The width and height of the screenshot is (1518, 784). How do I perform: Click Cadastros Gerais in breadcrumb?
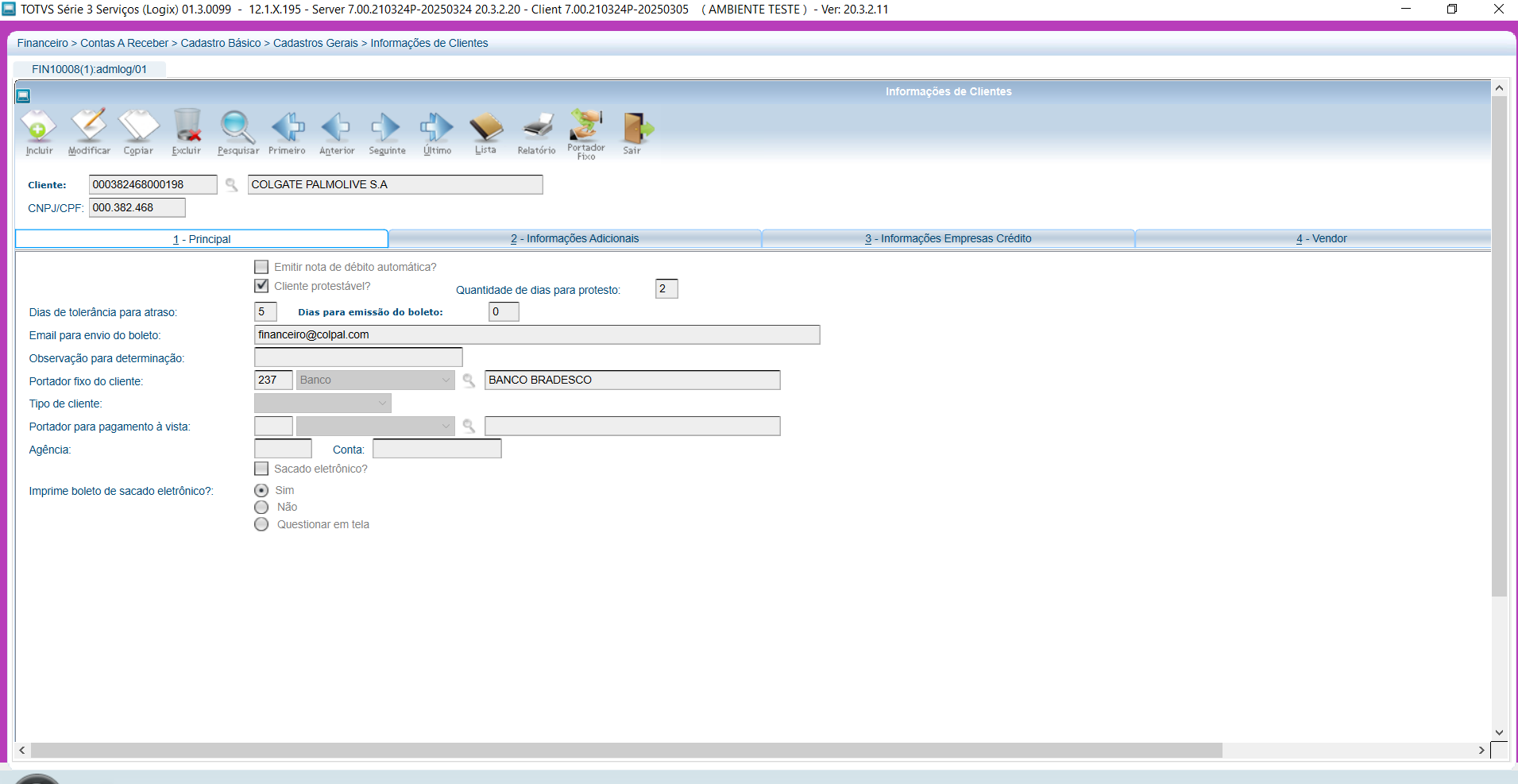[x=316, y=43]
